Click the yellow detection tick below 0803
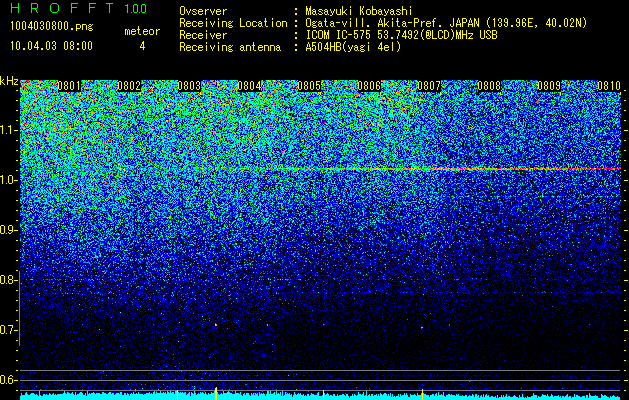This screenshot has height=400, width=629. point(177,395)
